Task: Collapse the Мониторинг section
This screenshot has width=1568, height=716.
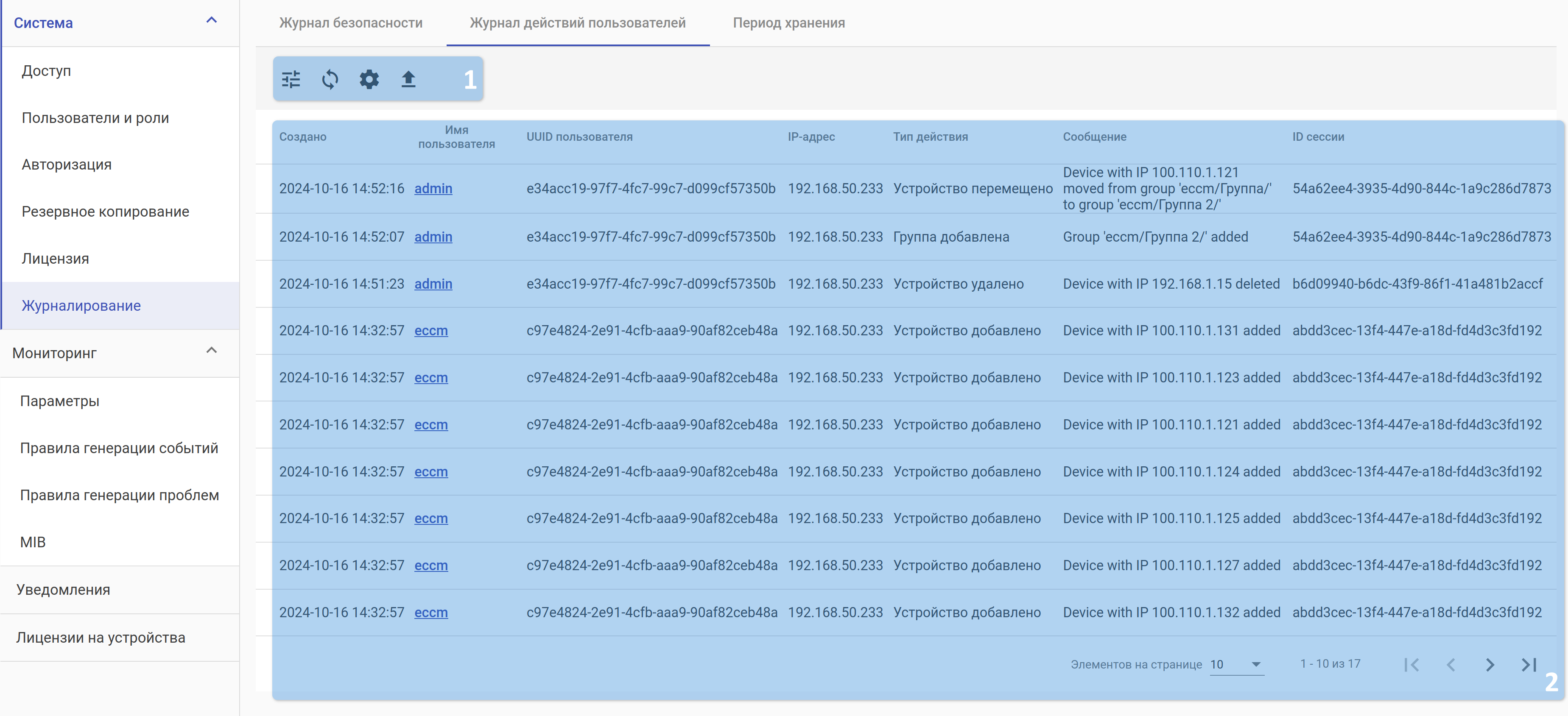Action: coord(211,351)
